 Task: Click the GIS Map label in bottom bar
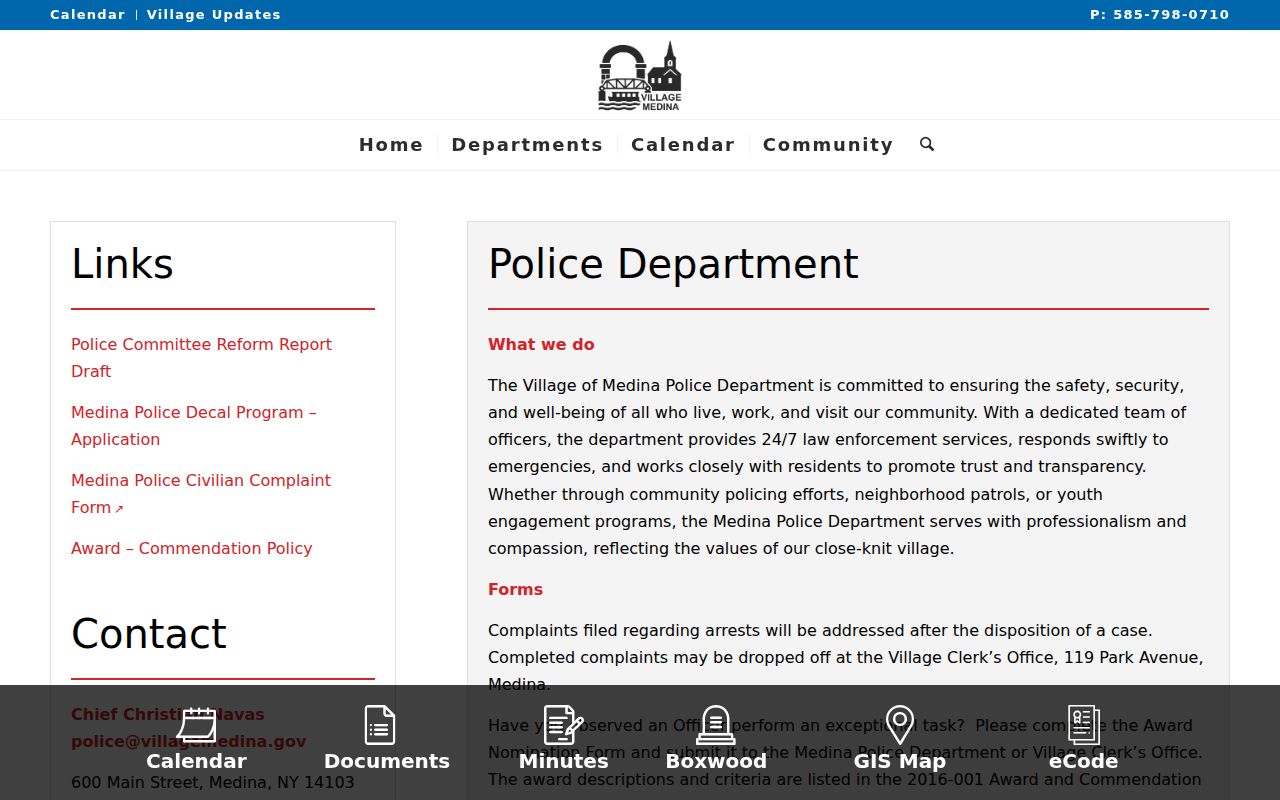pos(900,761)
